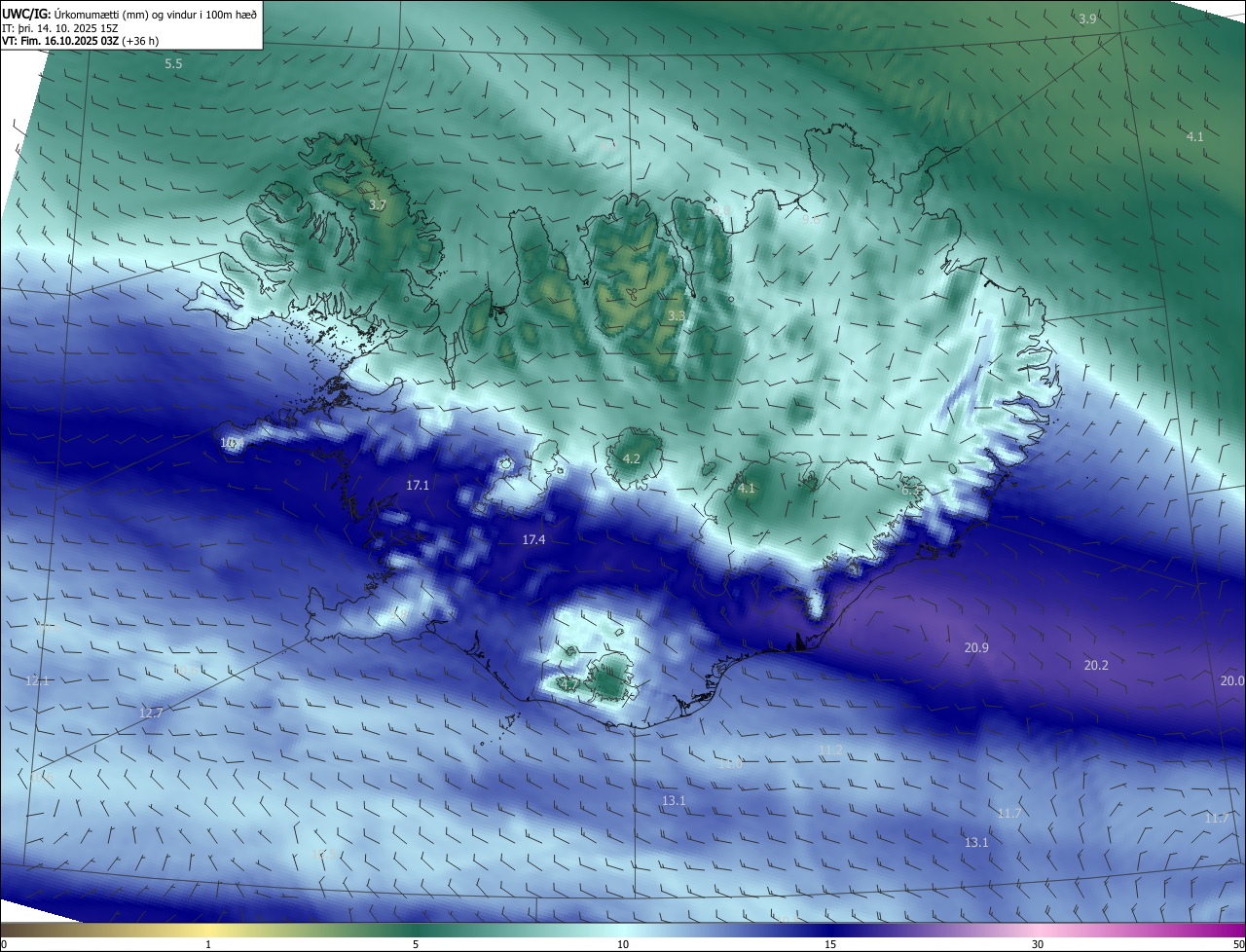
Task: Pick the pale yellow colour near scale value 1
Action: (x=208, y=930)
